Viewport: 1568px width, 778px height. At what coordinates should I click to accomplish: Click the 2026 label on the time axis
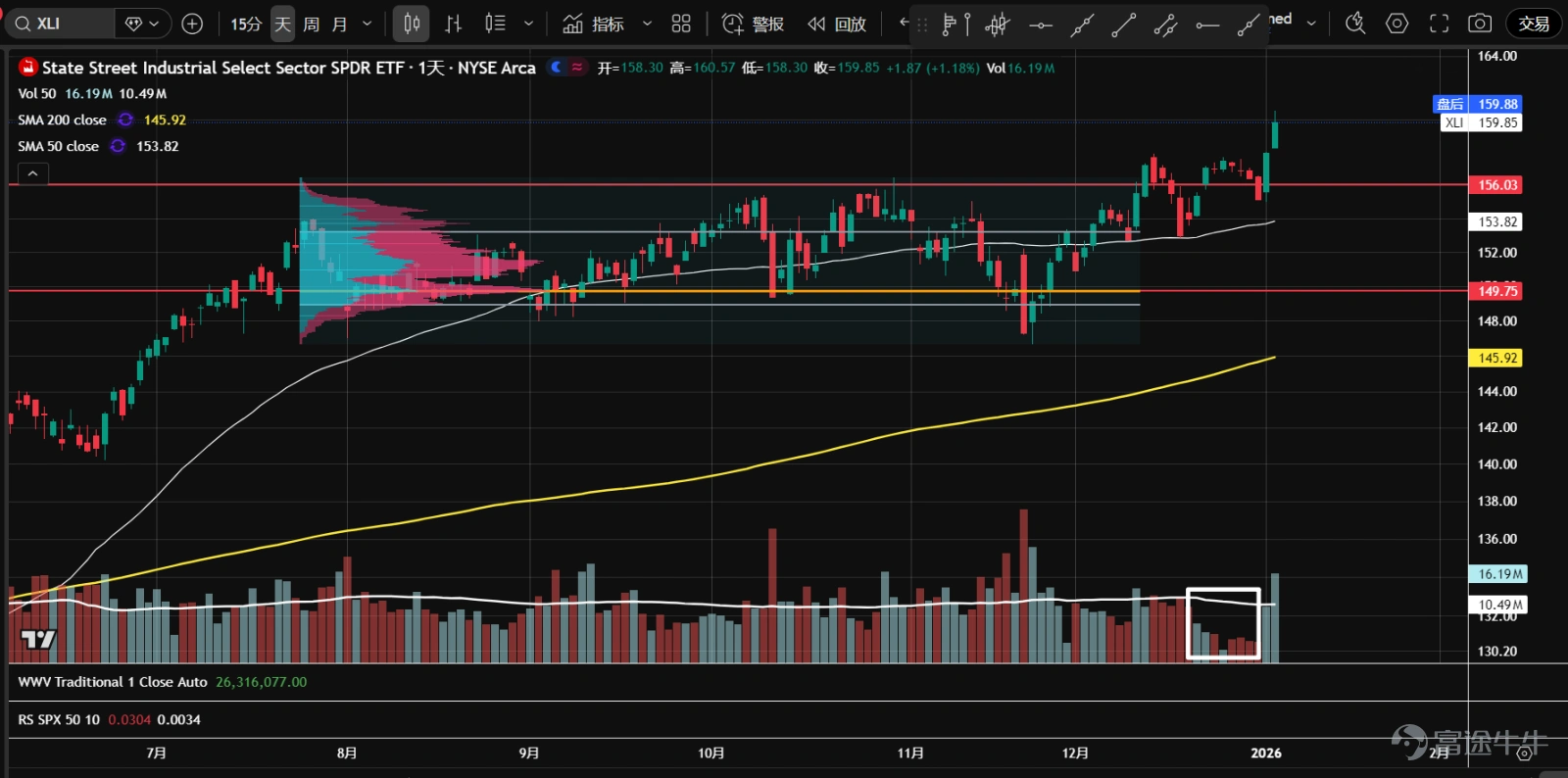(1266, 753)
